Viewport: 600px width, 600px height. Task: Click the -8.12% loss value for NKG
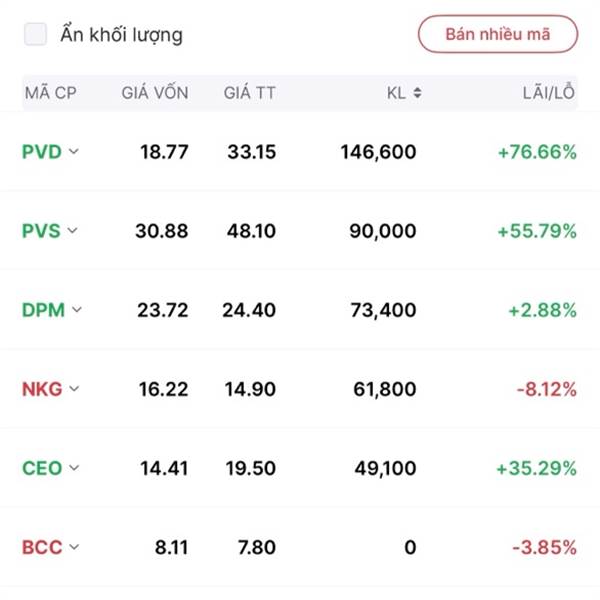click(545, 389)
